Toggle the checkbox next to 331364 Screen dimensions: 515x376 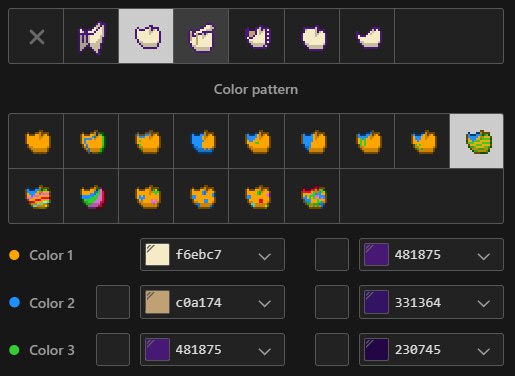[x=332, y=302]
